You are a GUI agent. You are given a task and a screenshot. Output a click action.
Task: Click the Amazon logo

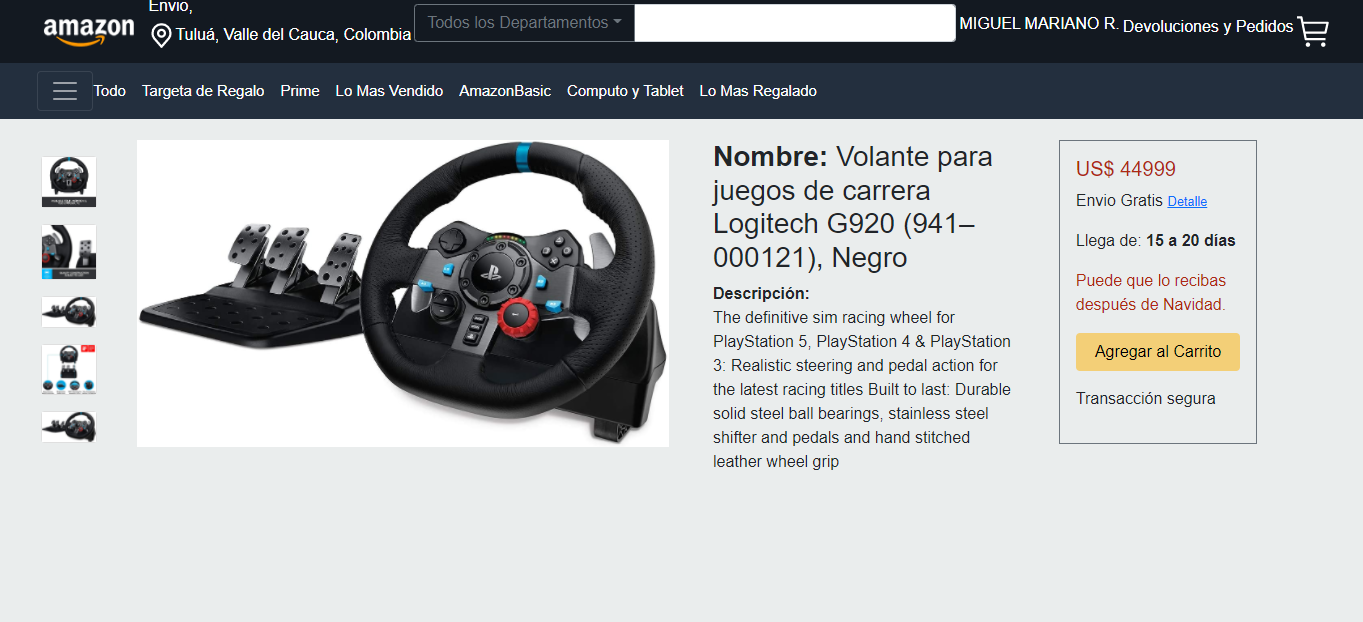point(88,31)
